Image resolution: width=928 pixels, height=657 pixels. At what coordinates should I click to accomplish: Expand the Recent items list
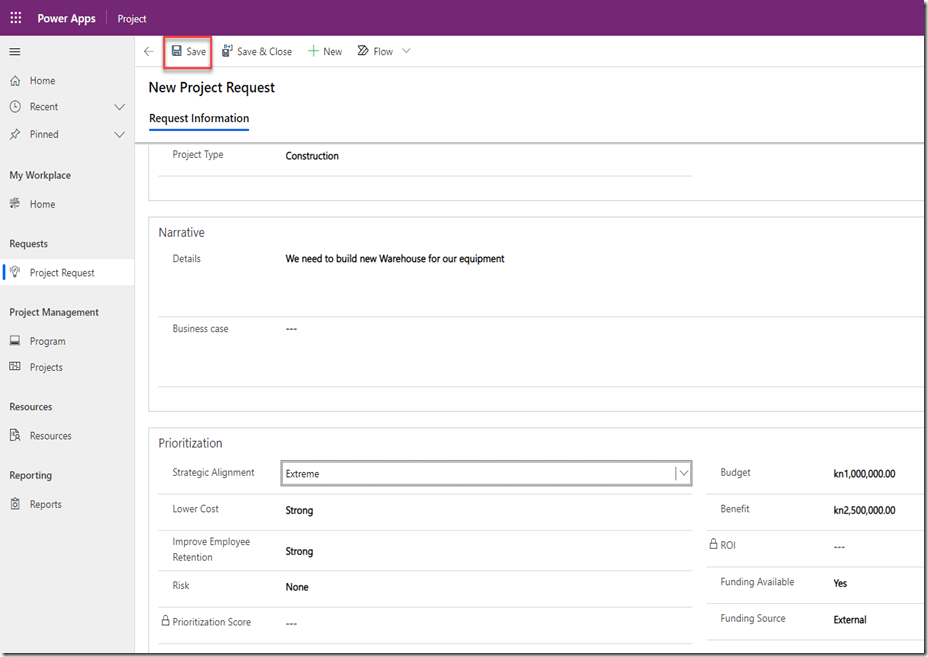pyautogui.click(x=120, y=107)
